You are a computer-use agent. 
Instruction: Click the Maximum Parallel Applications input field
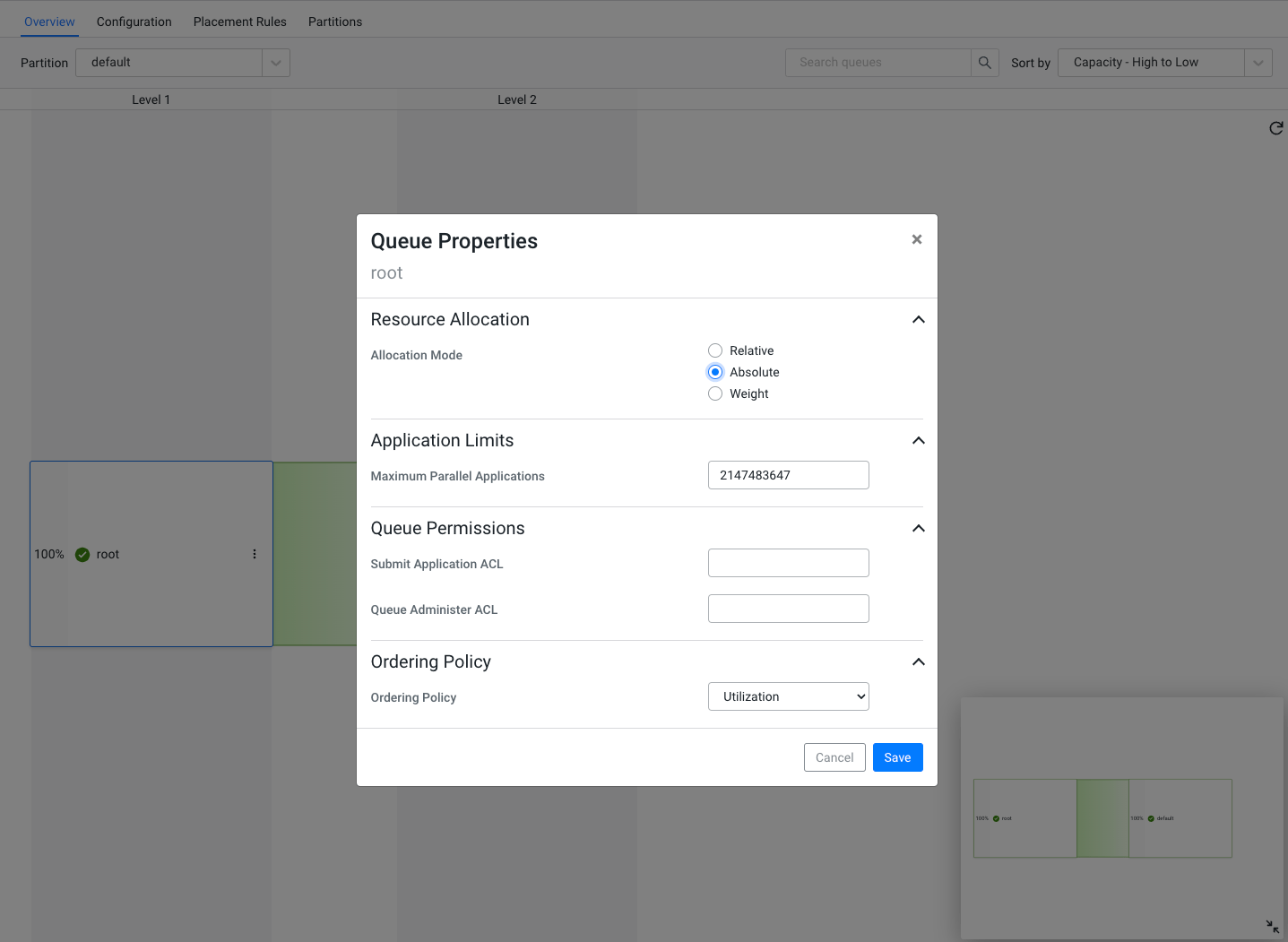tap(788, 475)
